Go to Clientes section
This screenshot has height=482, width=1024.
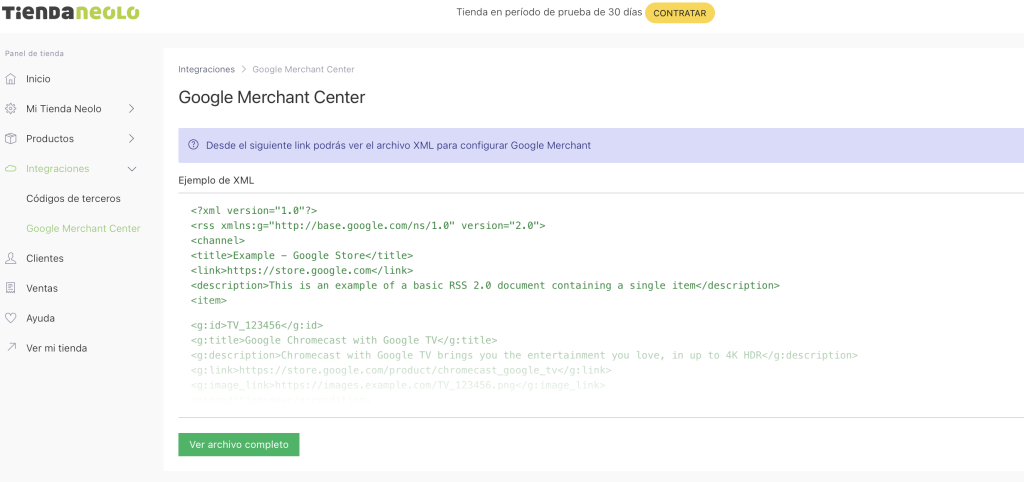[44, 258]
